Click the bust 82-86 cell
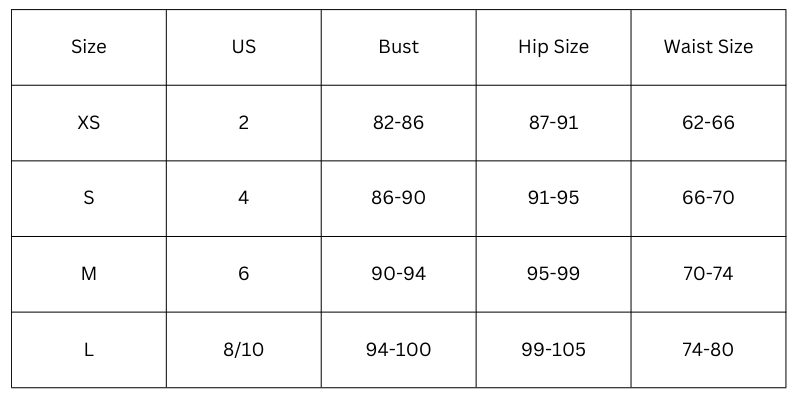800x400 pixels. click(398, 123)
